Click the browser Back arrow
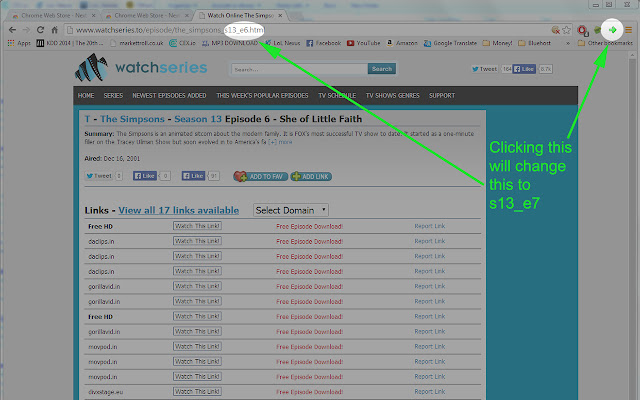The width and height of the screenshot is (640, 400). [12, 30]
